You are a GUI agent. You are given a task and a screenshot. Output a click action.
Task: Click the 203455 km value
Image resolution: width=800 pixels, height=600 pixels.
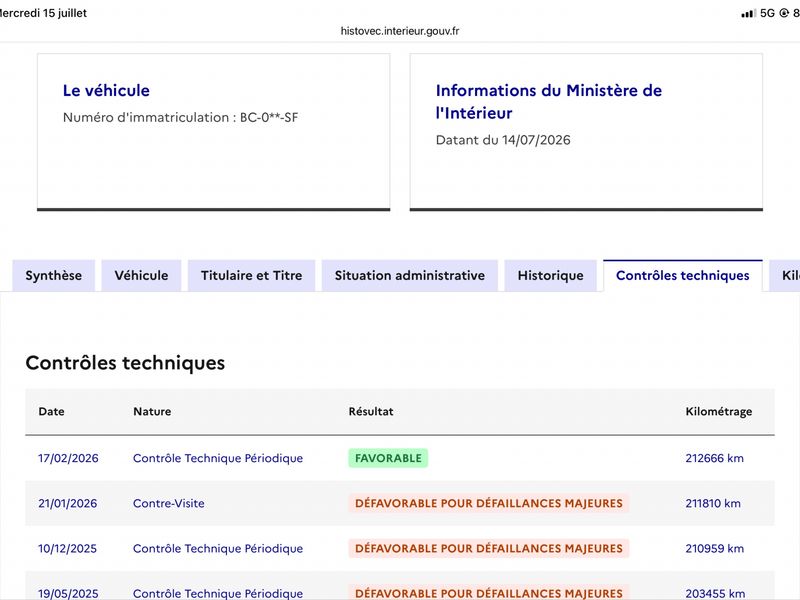(x=715, y=593)
